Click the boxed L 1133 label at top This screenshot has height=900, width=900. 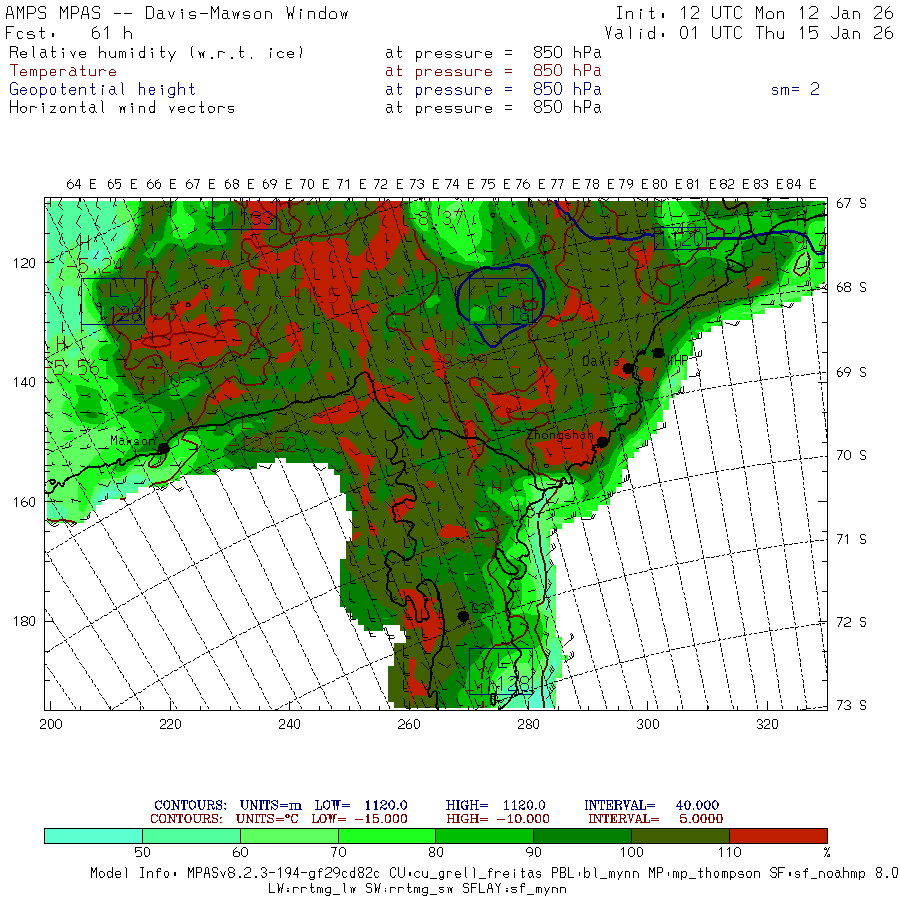coord(245,214)
